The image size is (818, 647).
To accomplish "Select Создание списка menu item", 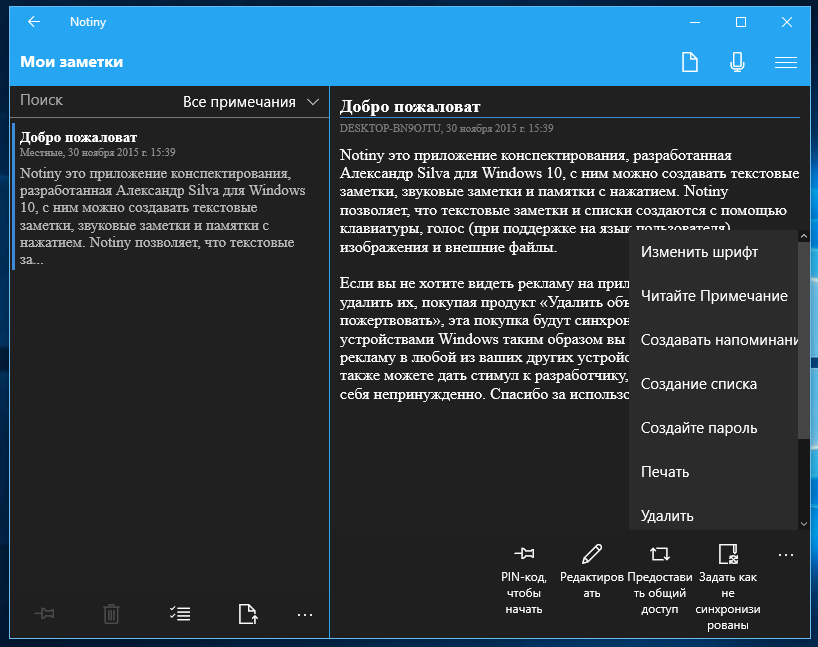I will tap(714, 384).
